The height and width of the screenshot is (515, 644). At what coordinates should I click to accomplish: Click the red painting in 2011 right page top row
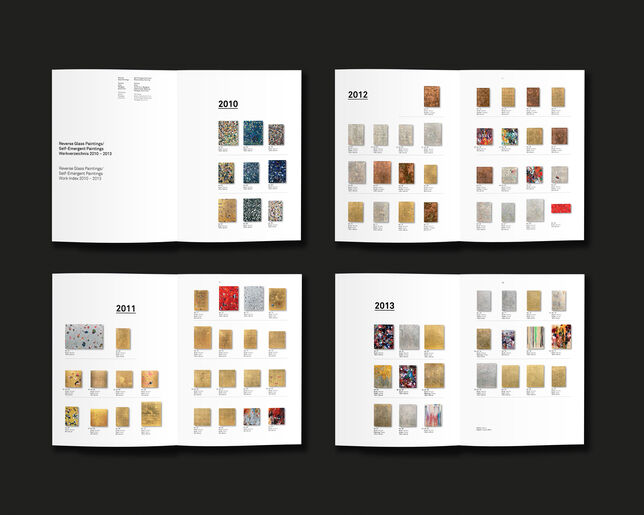(x=228, y=298)
